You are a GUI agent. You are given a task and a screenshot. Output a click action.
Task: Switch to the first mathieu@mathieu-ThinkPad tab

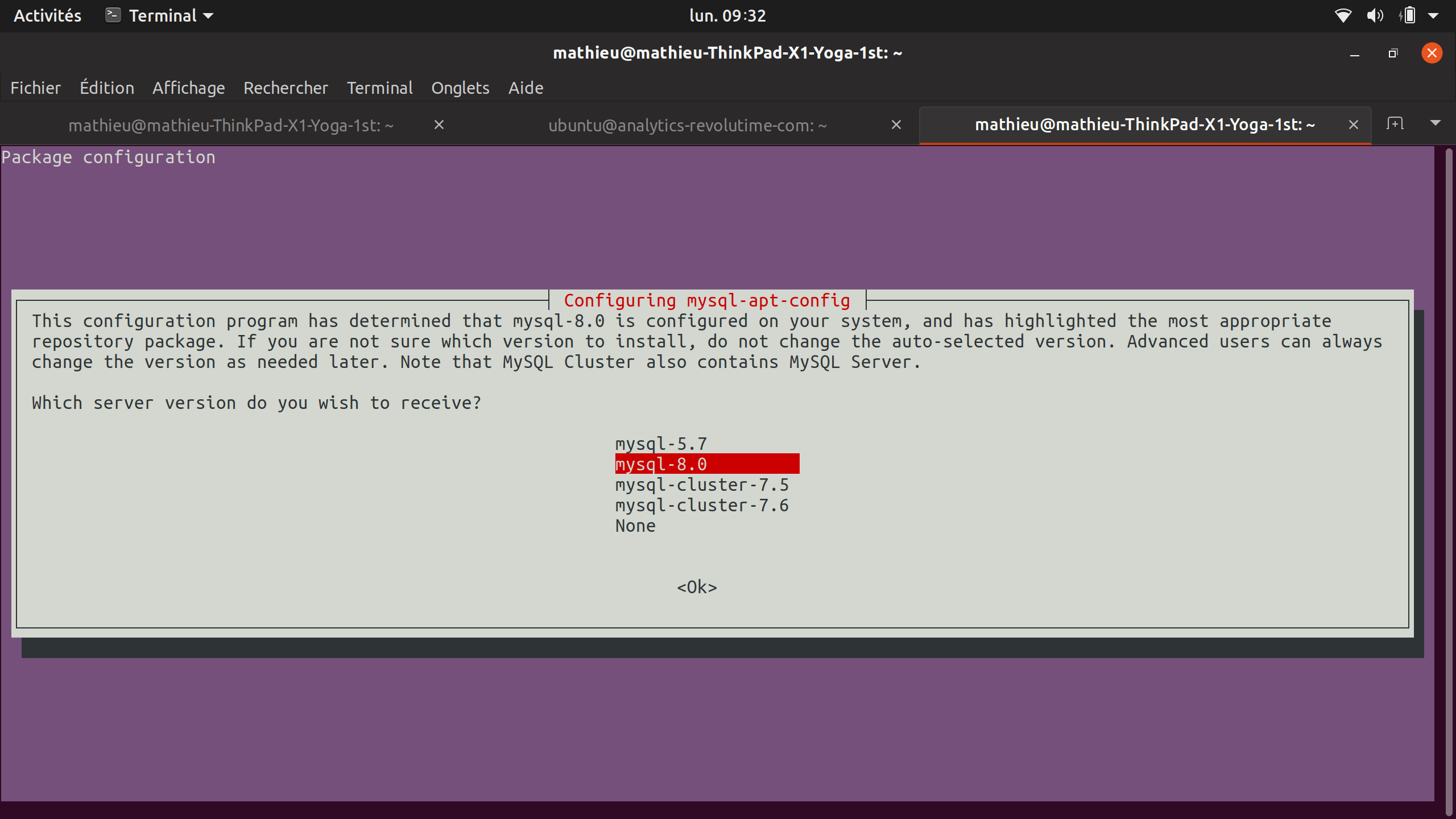[x=231, y=125]
